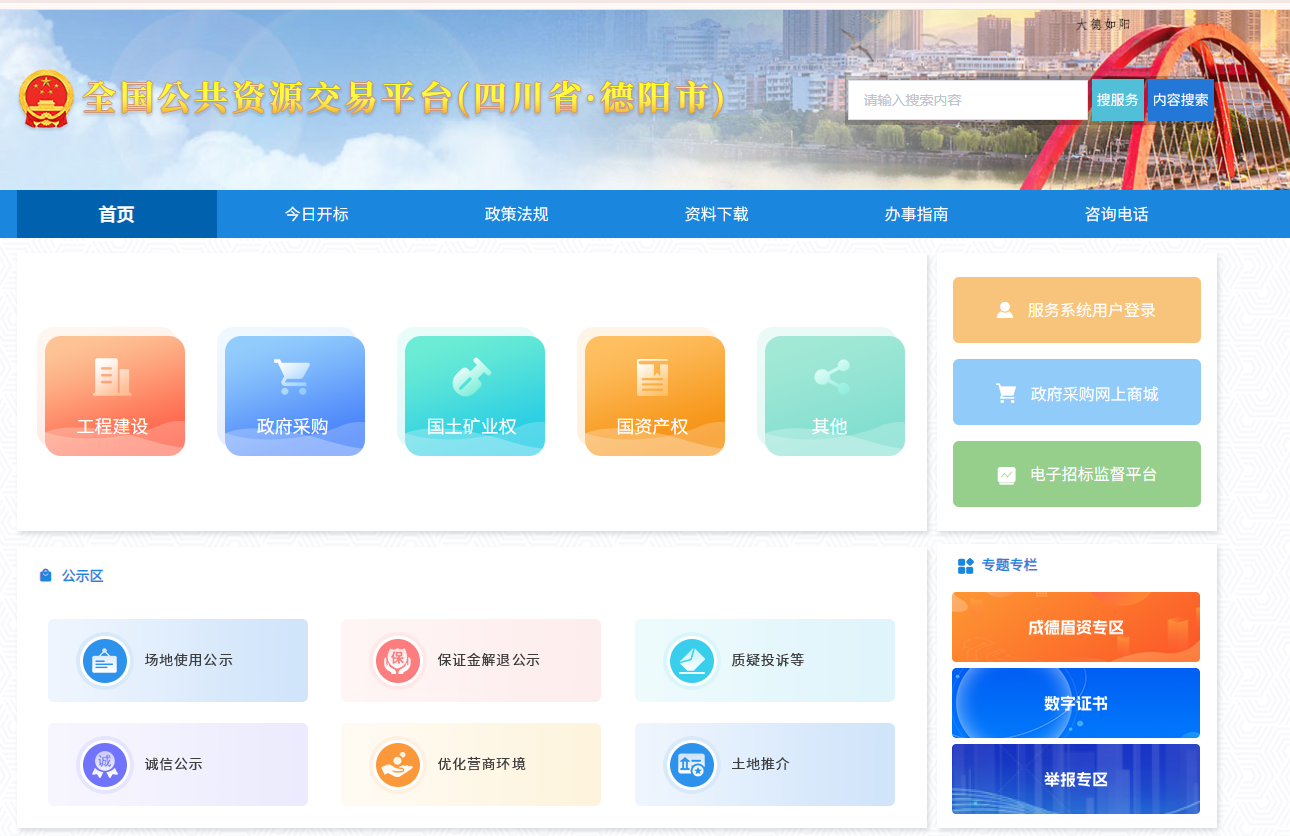The image size is (1290, 836).
Task: Launch the 电子招标监督平台
Action: 1076,473
